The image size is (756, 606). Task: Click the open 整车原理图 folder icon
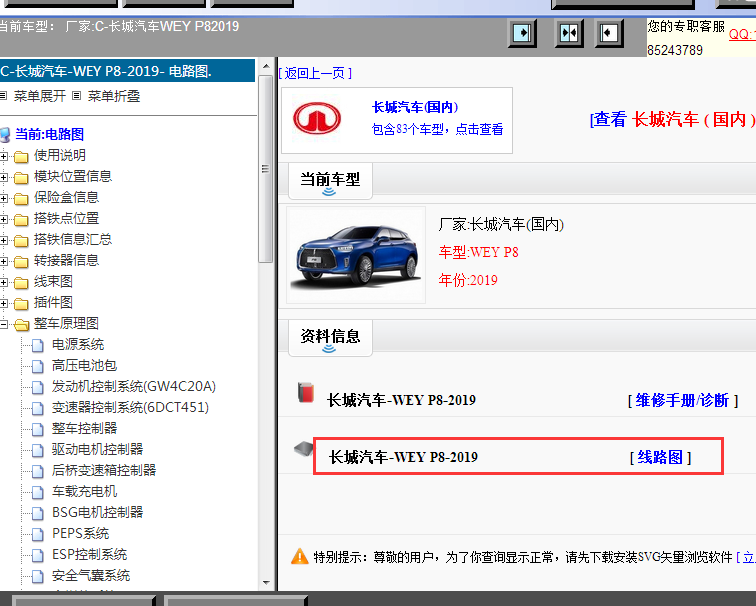click(x=21, y=324)
